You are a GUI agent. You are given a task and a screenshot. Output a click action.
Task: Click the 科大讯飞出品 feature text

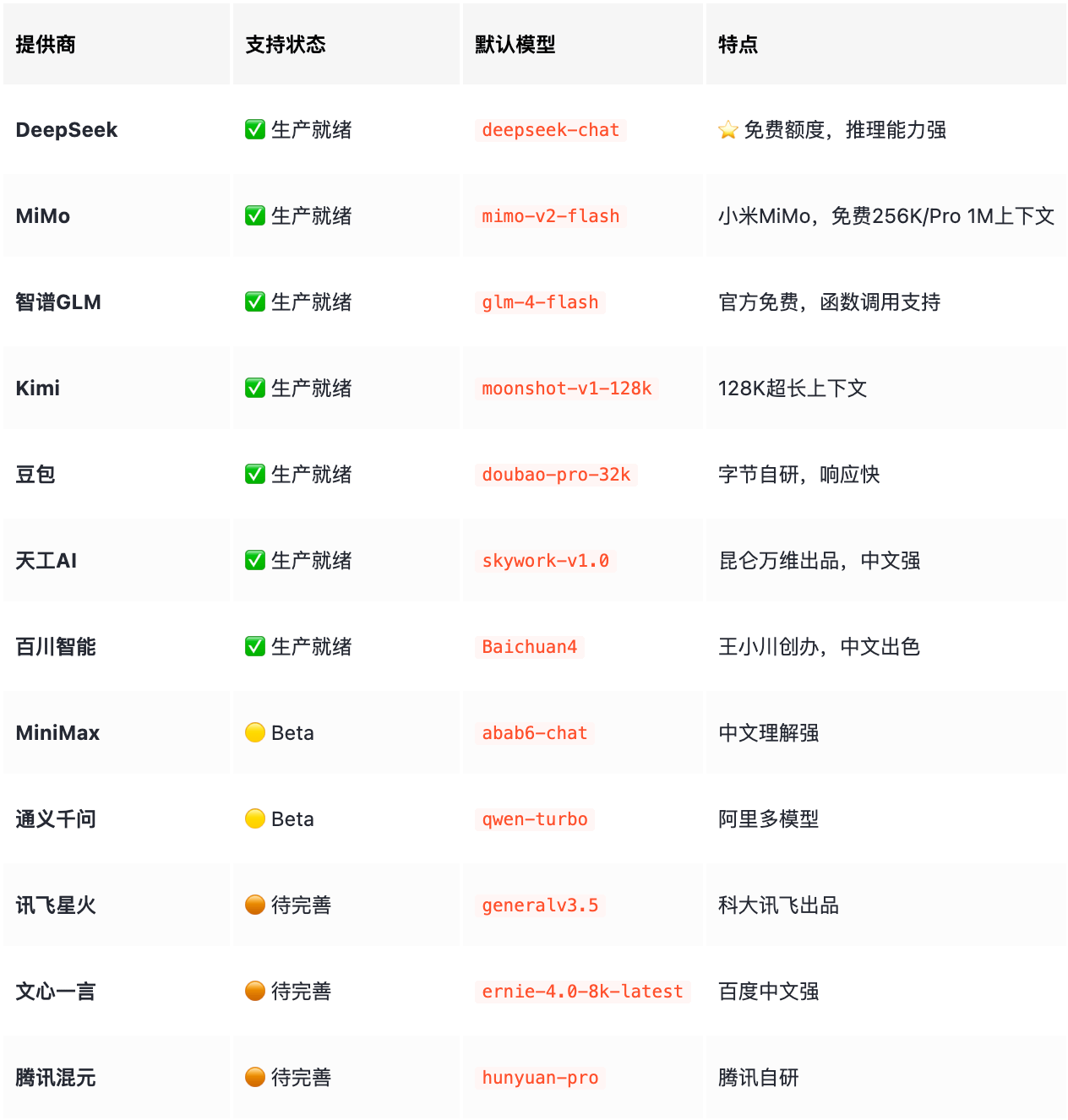[779, 905]
